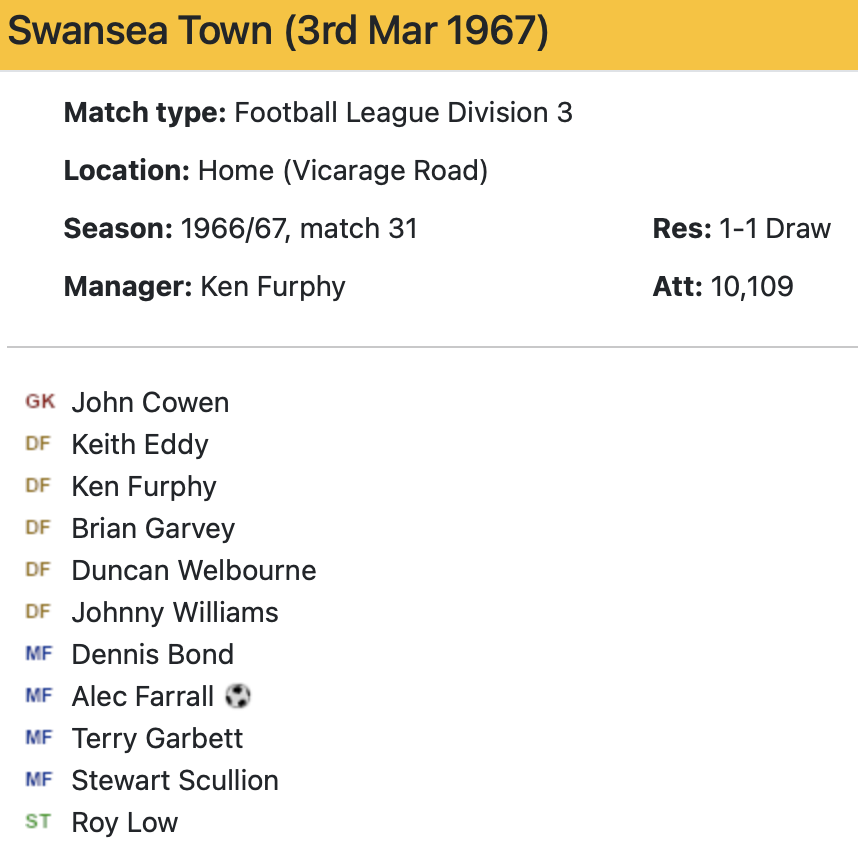Click the goal ball icon after Alec Farrall
Viewport: 858px width, 856px height.
click(237, 696)
